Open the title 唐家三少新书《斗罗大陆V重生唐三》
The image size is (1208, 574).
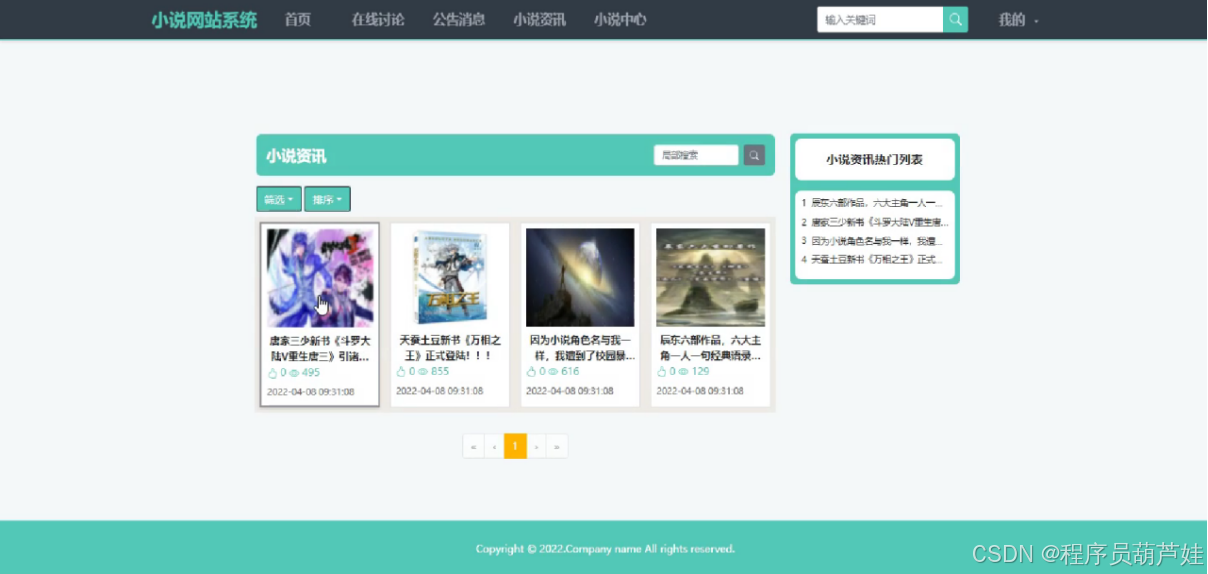point(320,348)
